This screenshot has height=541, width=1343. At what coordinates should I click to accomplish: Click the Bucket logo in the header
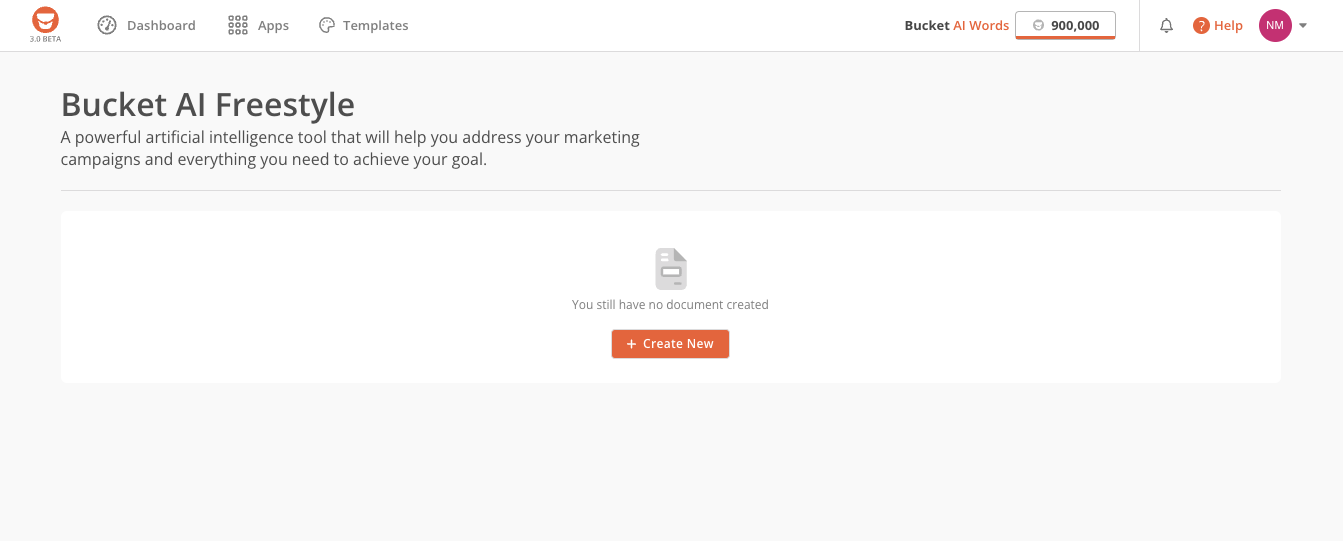[45, 22]
